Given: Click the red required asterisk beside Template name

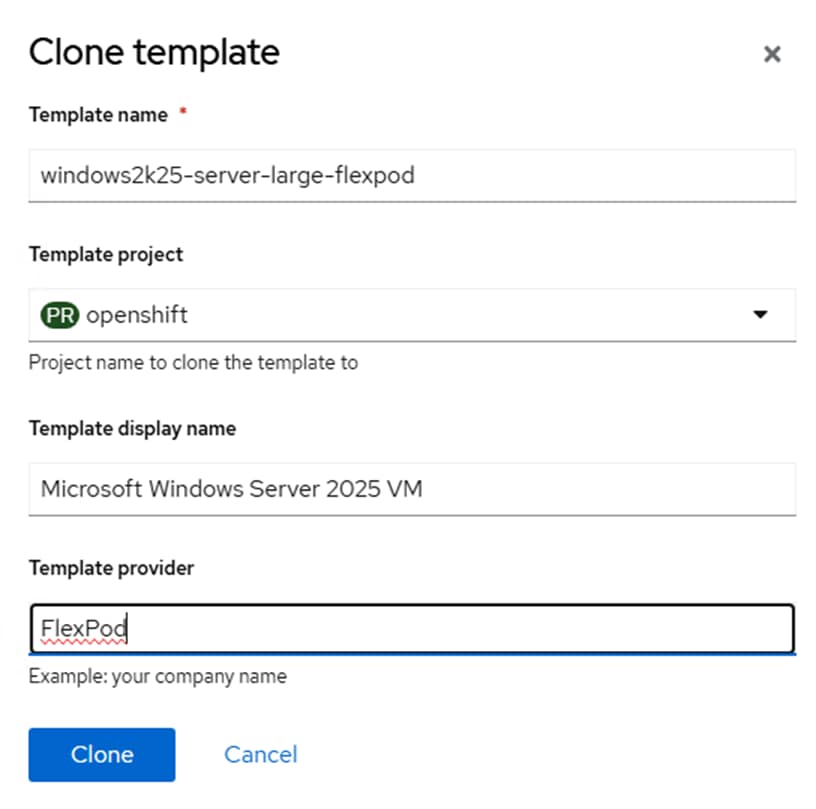Looking at the screenshot, I should click(183, 113).
